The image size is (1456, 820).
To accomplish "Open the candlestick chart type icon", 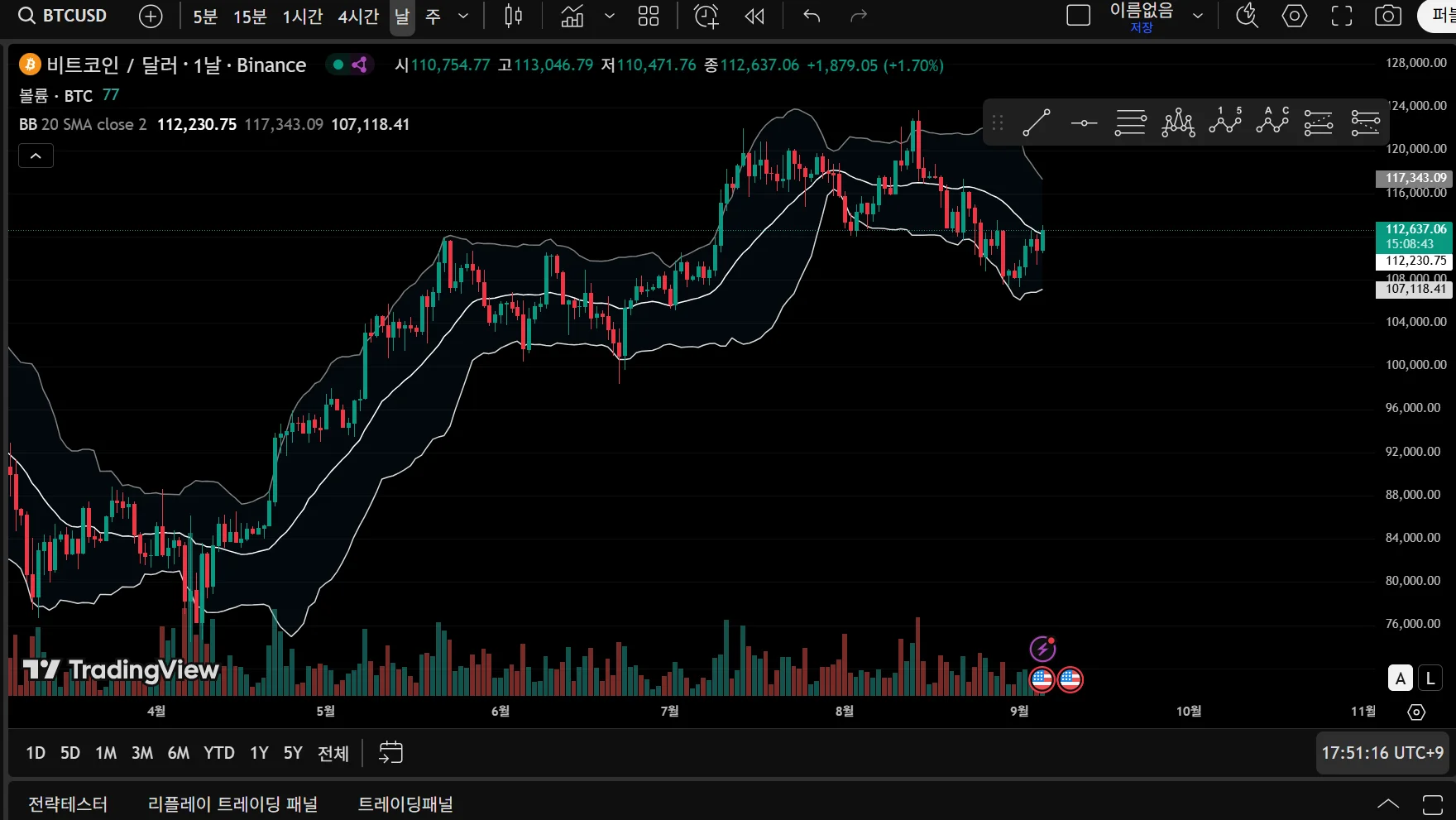I will [x=514, y=16].
